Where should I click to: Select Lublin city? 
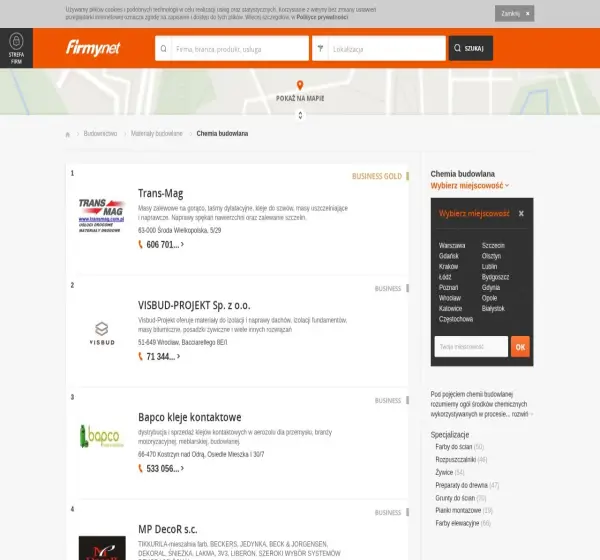[489, 266]
